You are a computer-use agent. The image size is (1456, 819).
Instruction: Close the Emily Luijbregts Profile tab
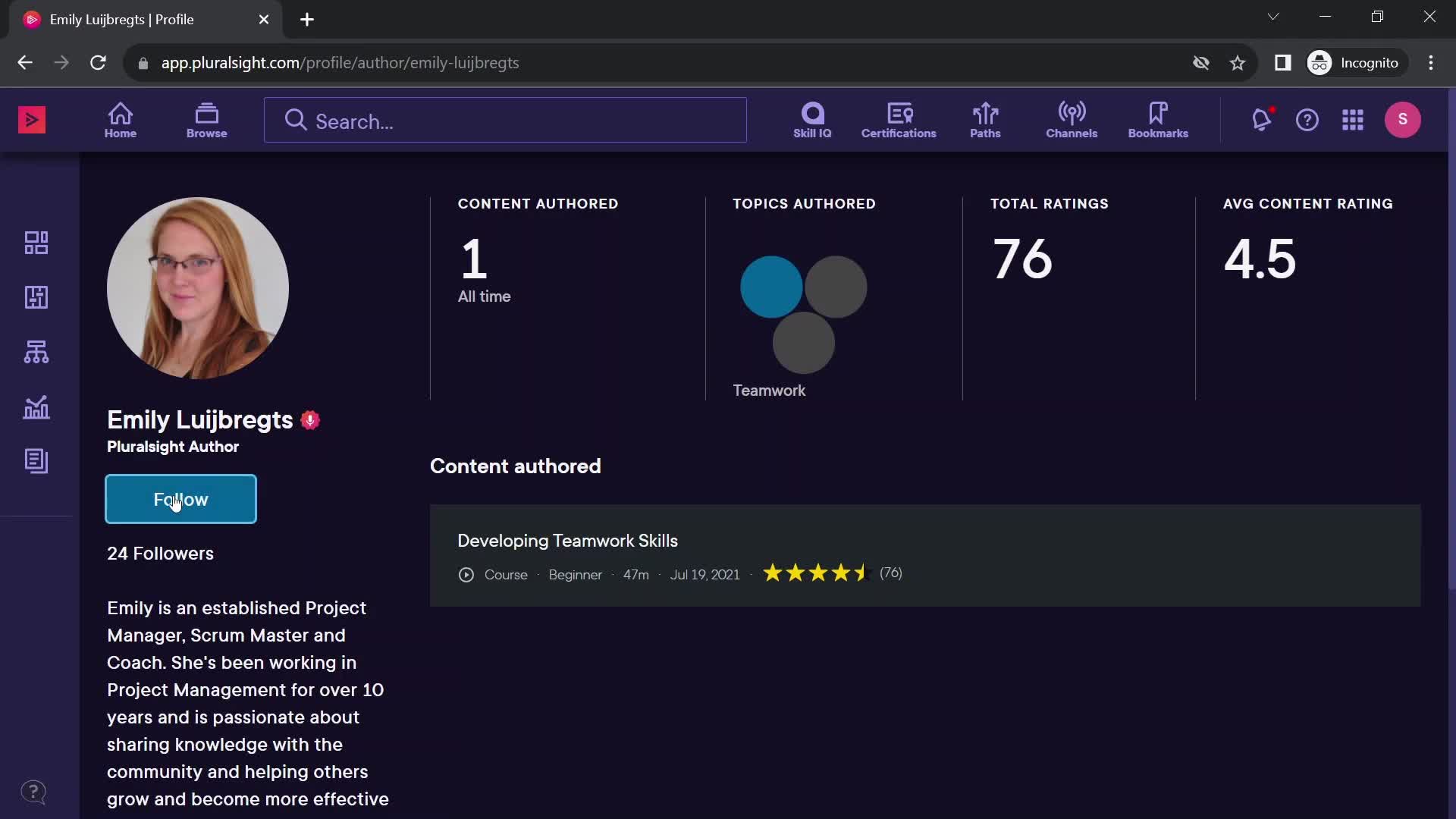(264, 20)
